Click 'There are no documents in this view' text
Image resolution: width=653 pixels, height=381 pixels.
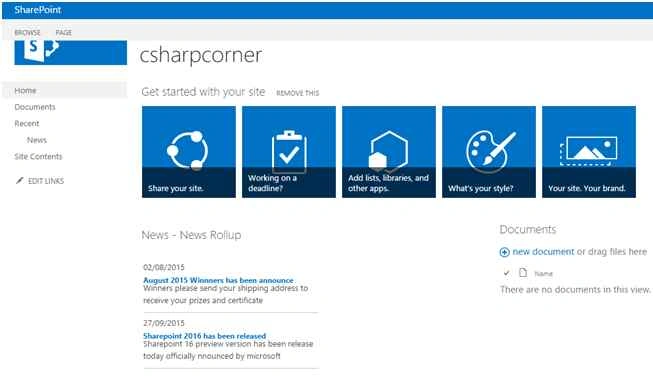click(x=575, y=289)
